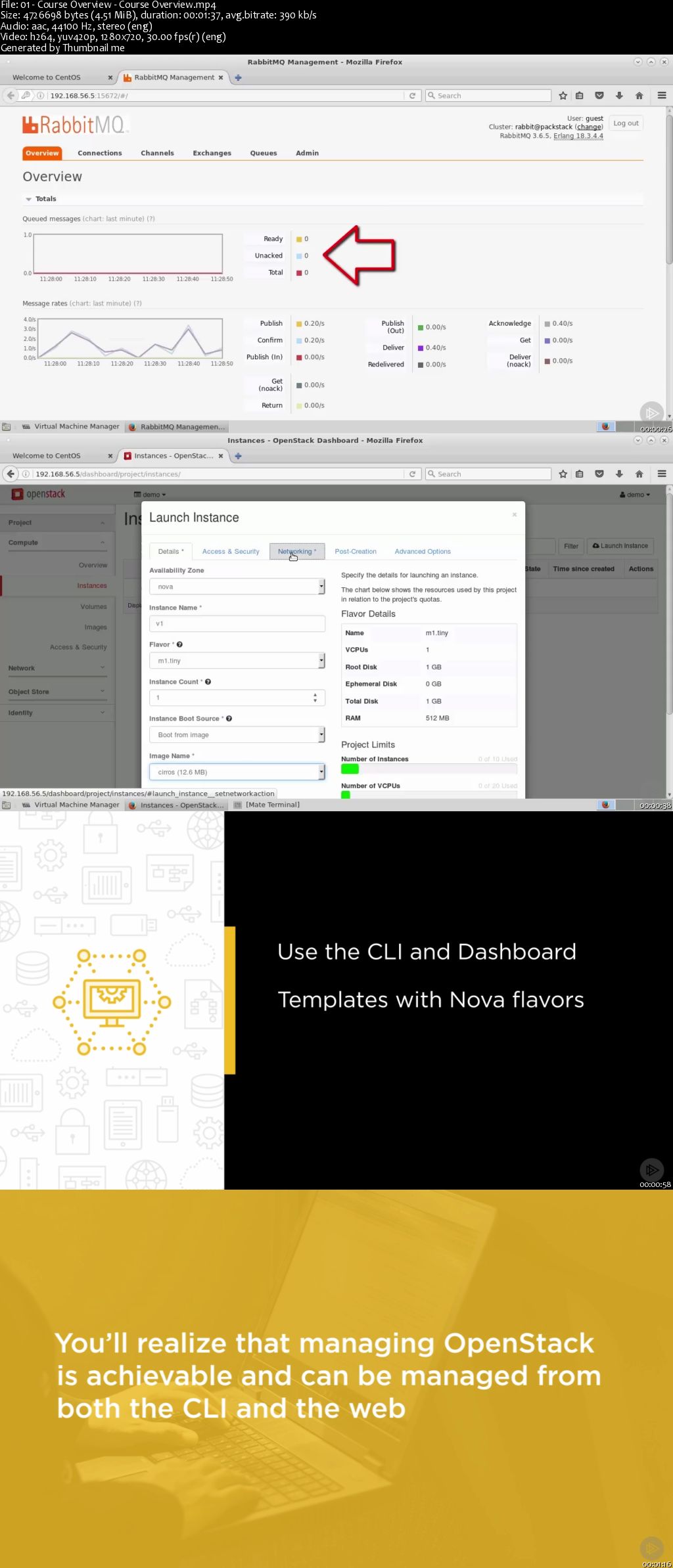Open new tab beside RabbitMQ Management tab
673x1568 pixels.
(238, 78)
